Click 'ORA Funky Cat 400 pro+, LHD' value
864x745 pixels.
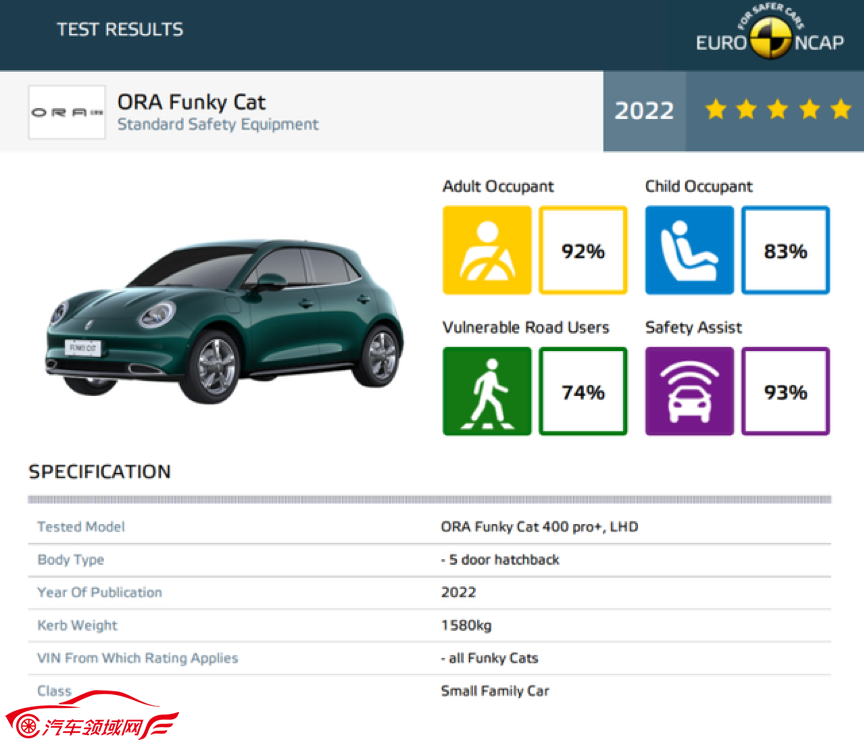539,527
